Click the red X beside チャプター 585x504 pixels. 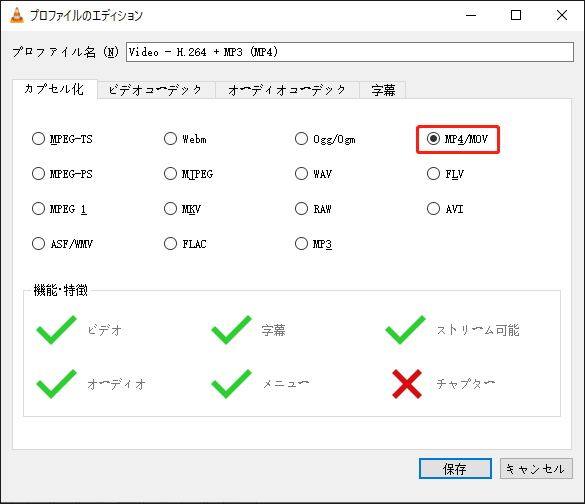pyautogui.click(x=407, y=384)
